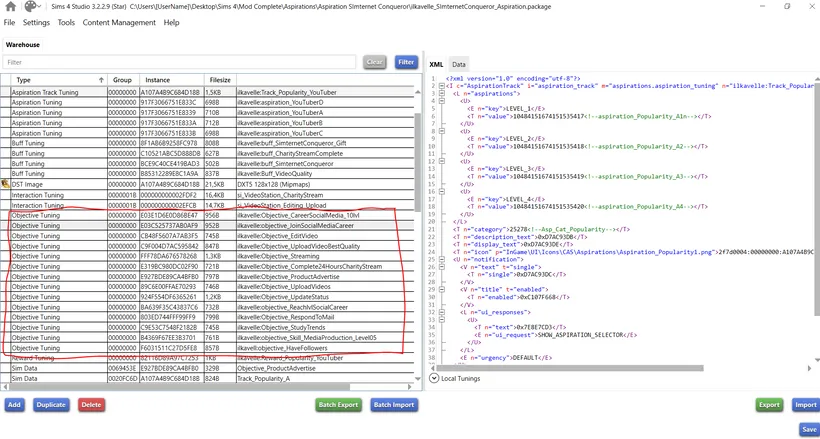Expand the Local Tunings section

pos(434,378)
